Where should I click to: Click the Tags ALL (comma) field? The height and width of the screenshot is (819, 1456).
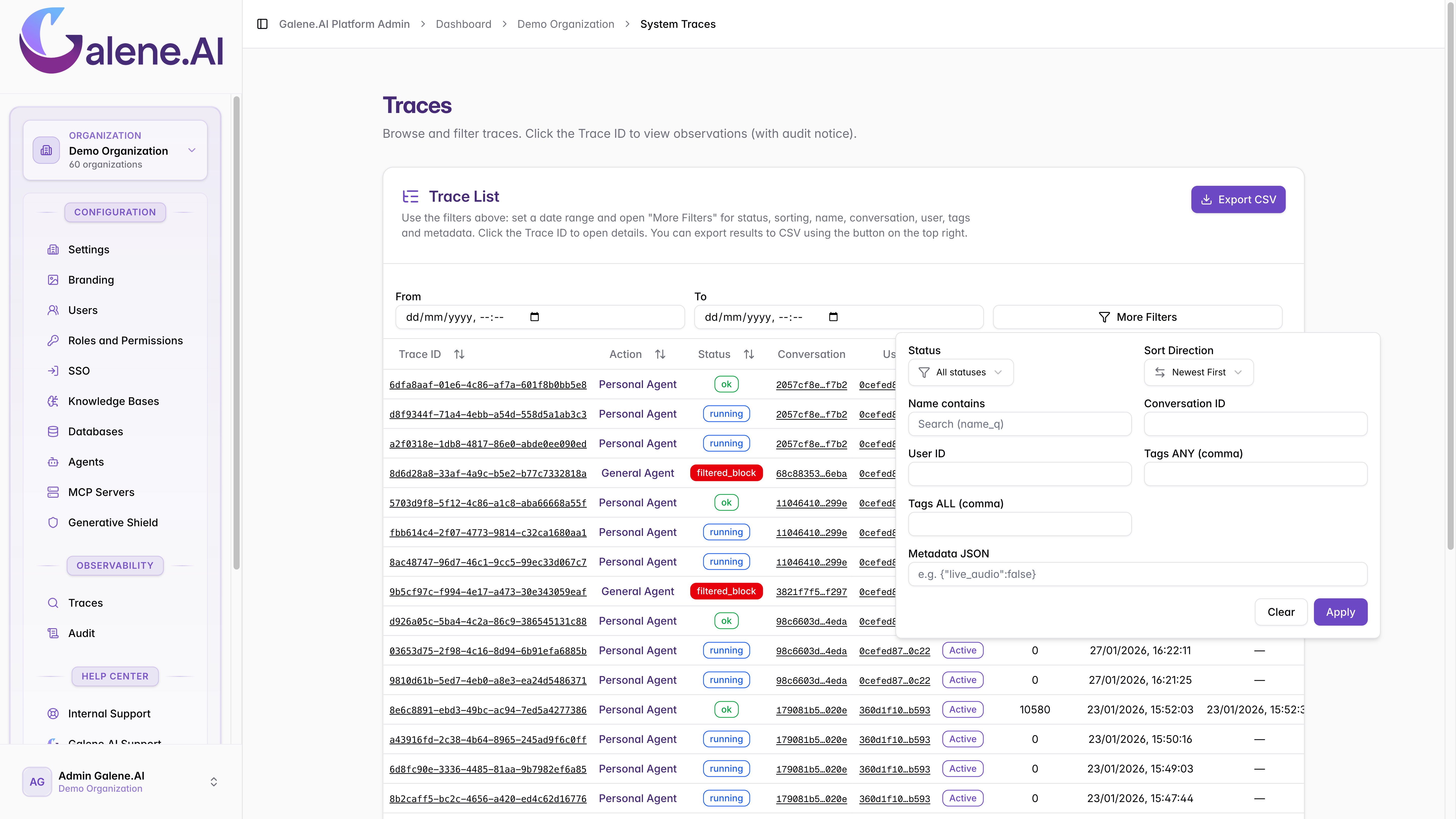(1020, 524)
